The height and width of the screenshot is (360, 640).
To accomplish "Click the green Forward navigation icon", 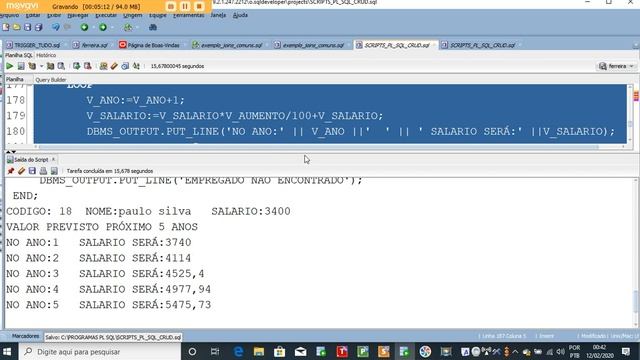I will 103,27.
